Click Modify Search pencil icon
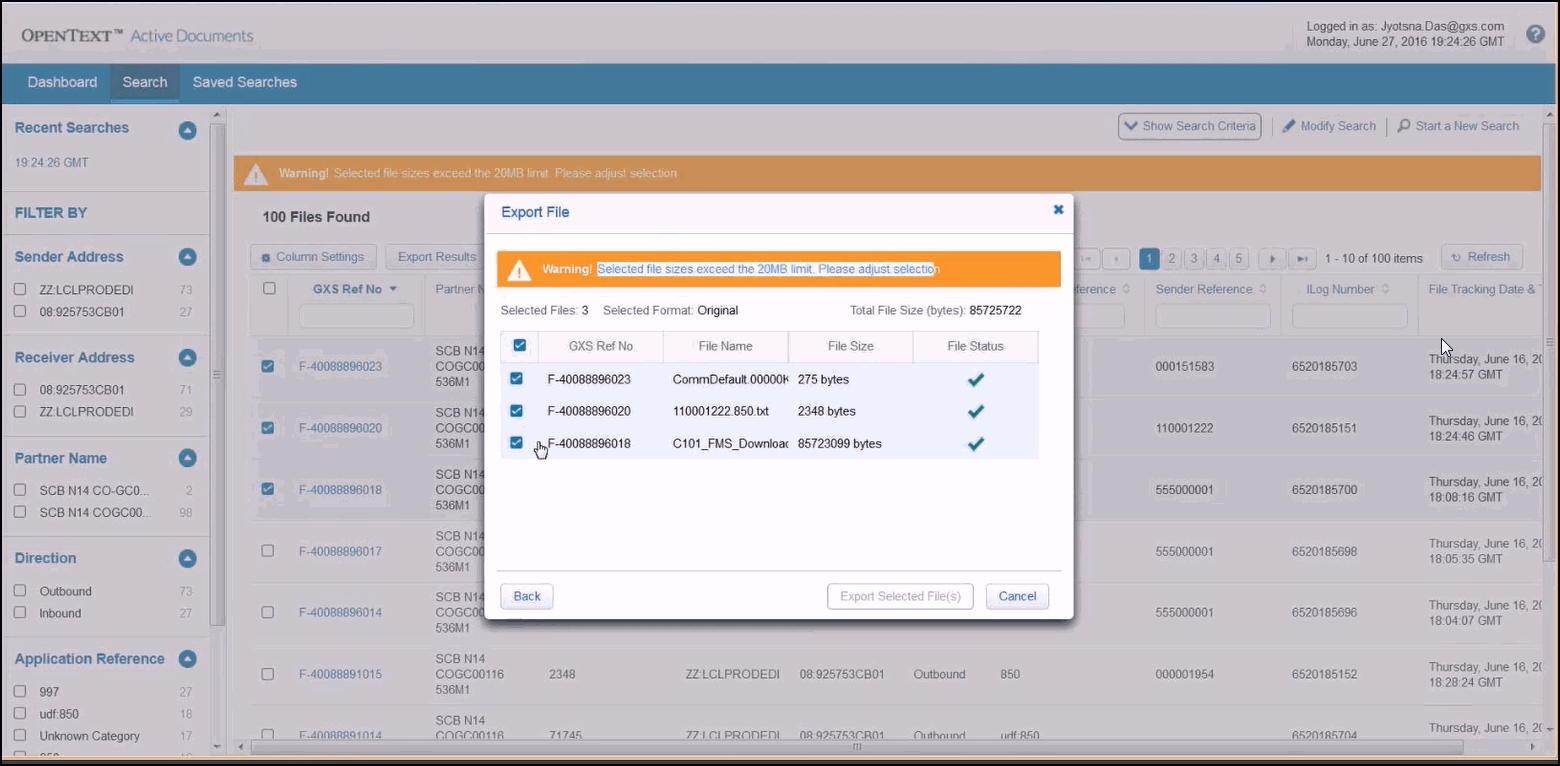Image resolution: width=1560 pixels, height=766 pixels. (1289, 126)
